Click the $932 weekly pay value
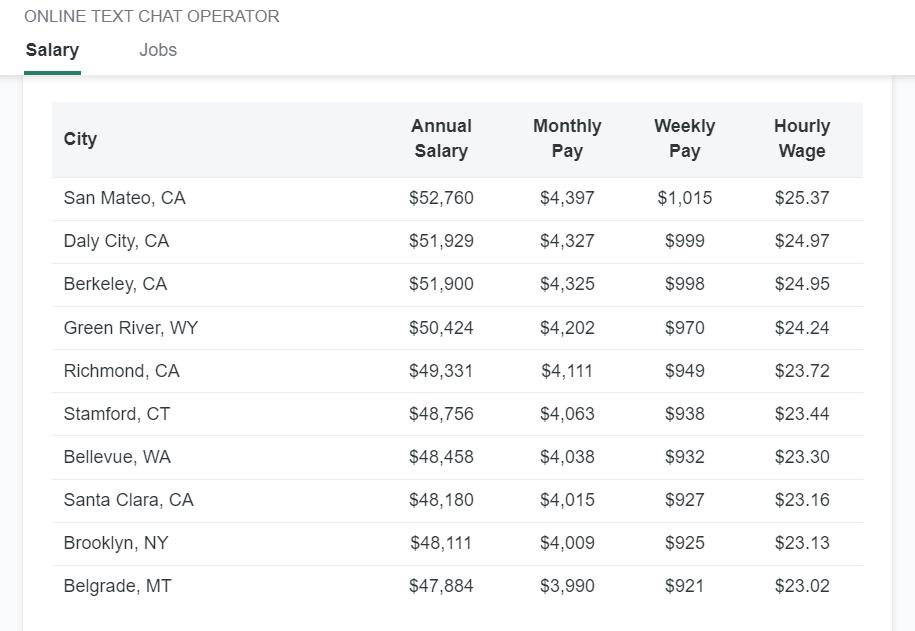The image size is (915, 631). click(684, 457)
